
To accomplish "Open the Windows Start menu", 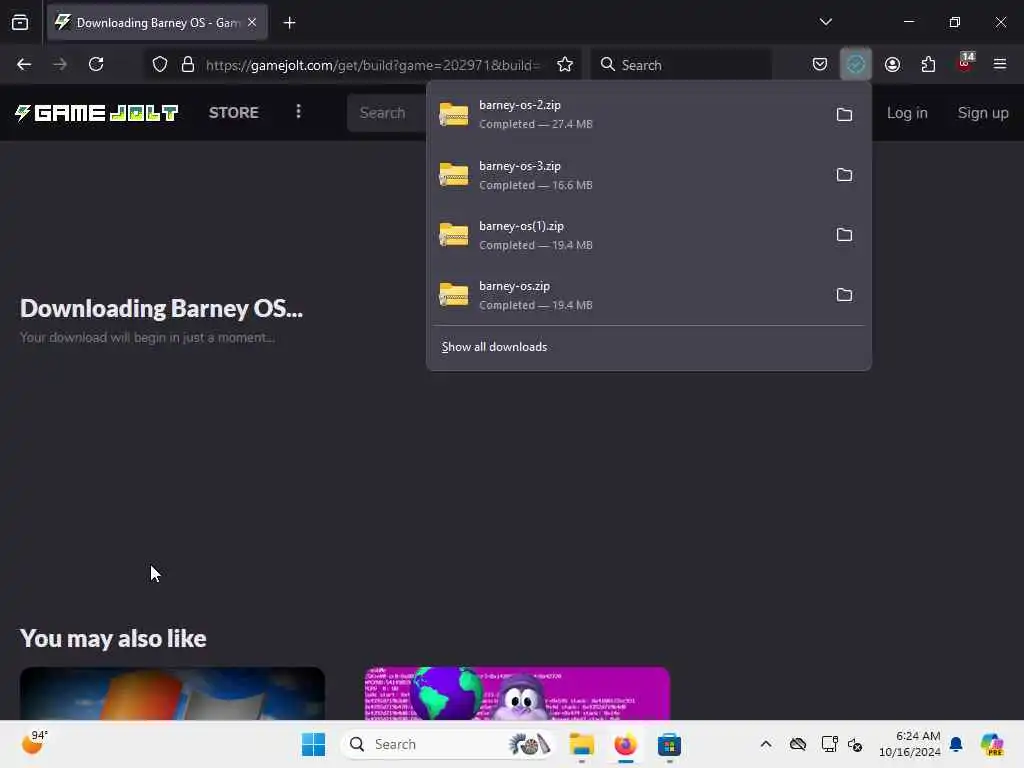I will pyautogui.click(x=313, y=744).
